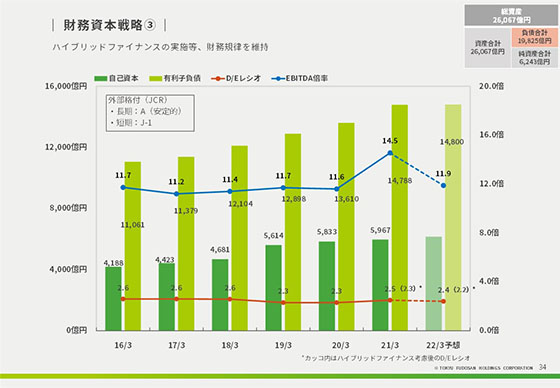560x388 pixels.
Task: Click the subtitle about ハイブリッドファイナンス and 財務規律
Action: (160, 47)
